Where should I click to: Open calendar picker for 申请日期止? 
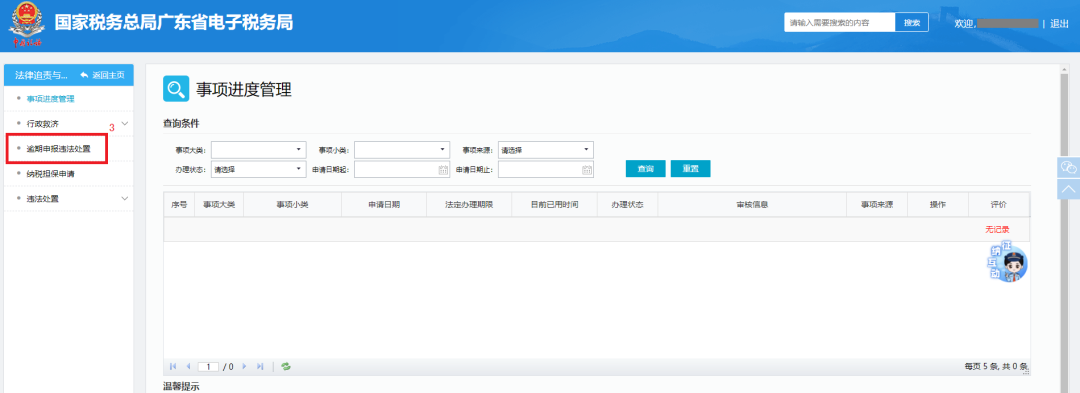click(x=587, y=170)
